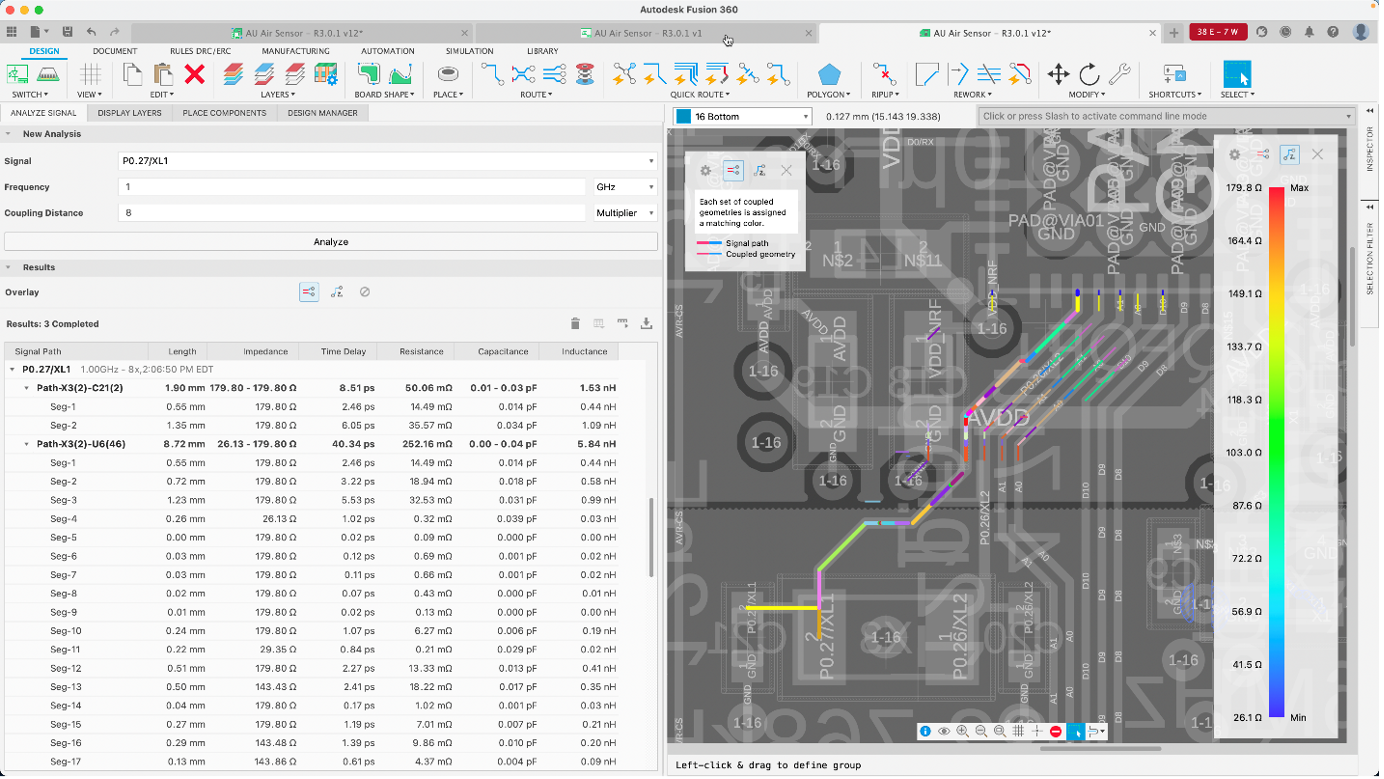Select the manual Route trace tool
The height and width of the screenshot is (779, 1384).
pos(492,74)
